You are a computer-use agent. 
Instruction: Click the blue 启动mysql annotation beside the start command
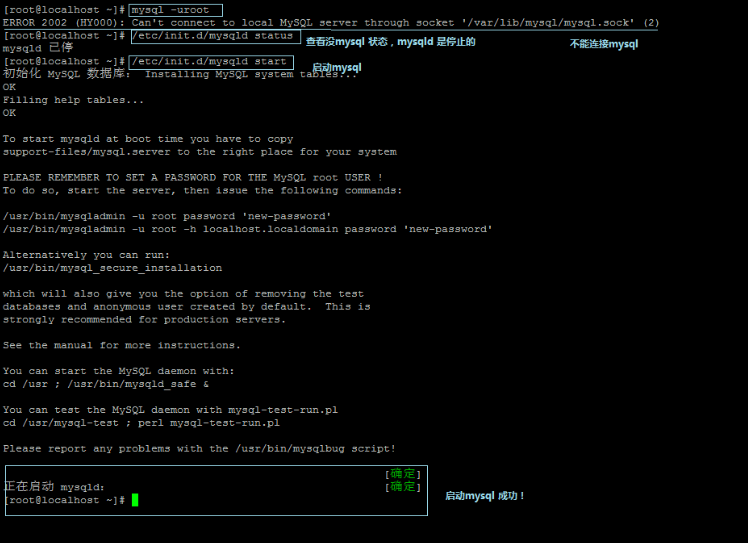337,68
